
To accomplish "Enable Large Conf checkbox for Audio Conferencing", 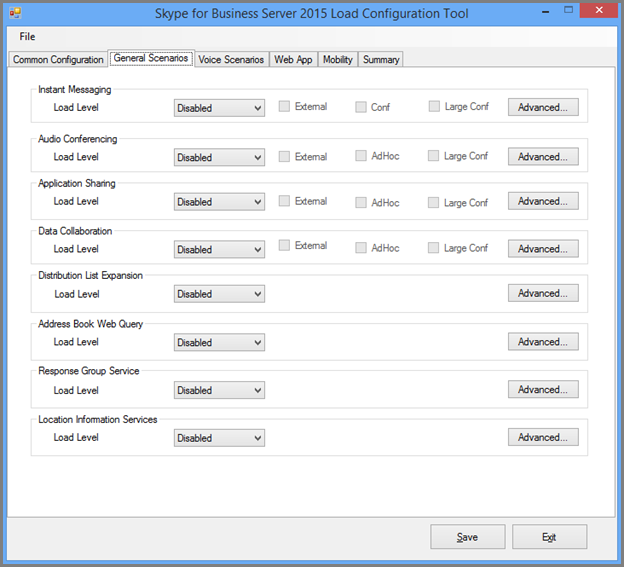I will [x=433, y=156].
